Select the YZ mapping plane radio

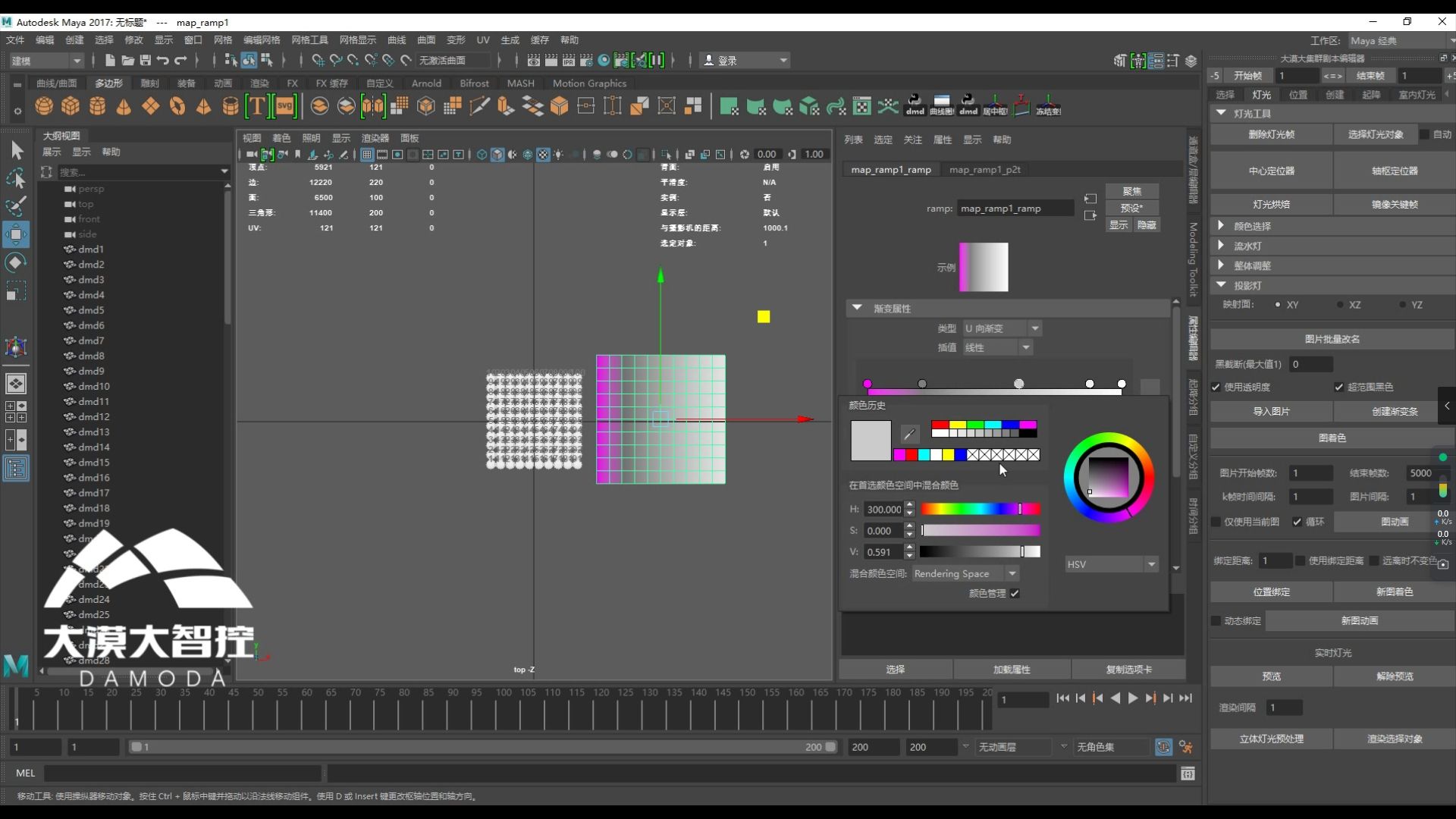pos(1402,305)
